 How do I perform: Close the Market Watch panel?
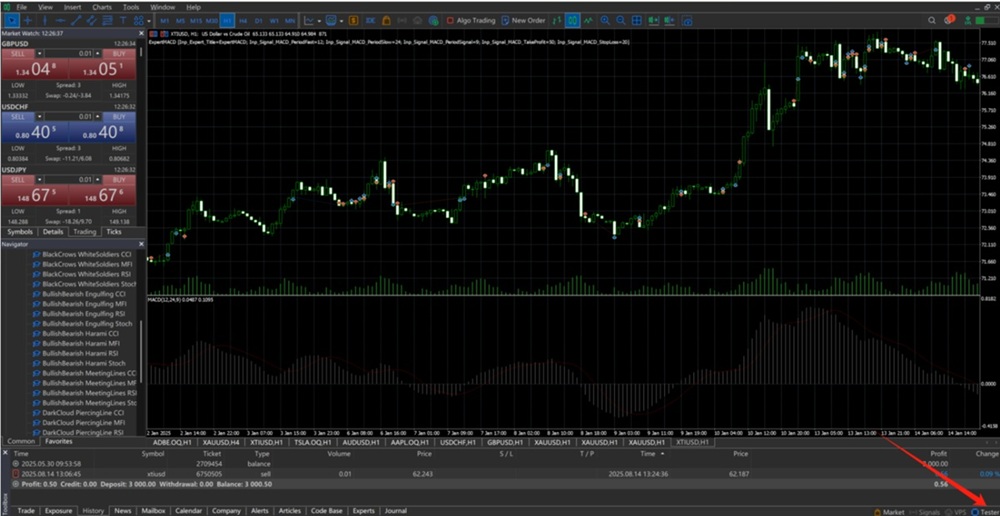pos(141,33)
